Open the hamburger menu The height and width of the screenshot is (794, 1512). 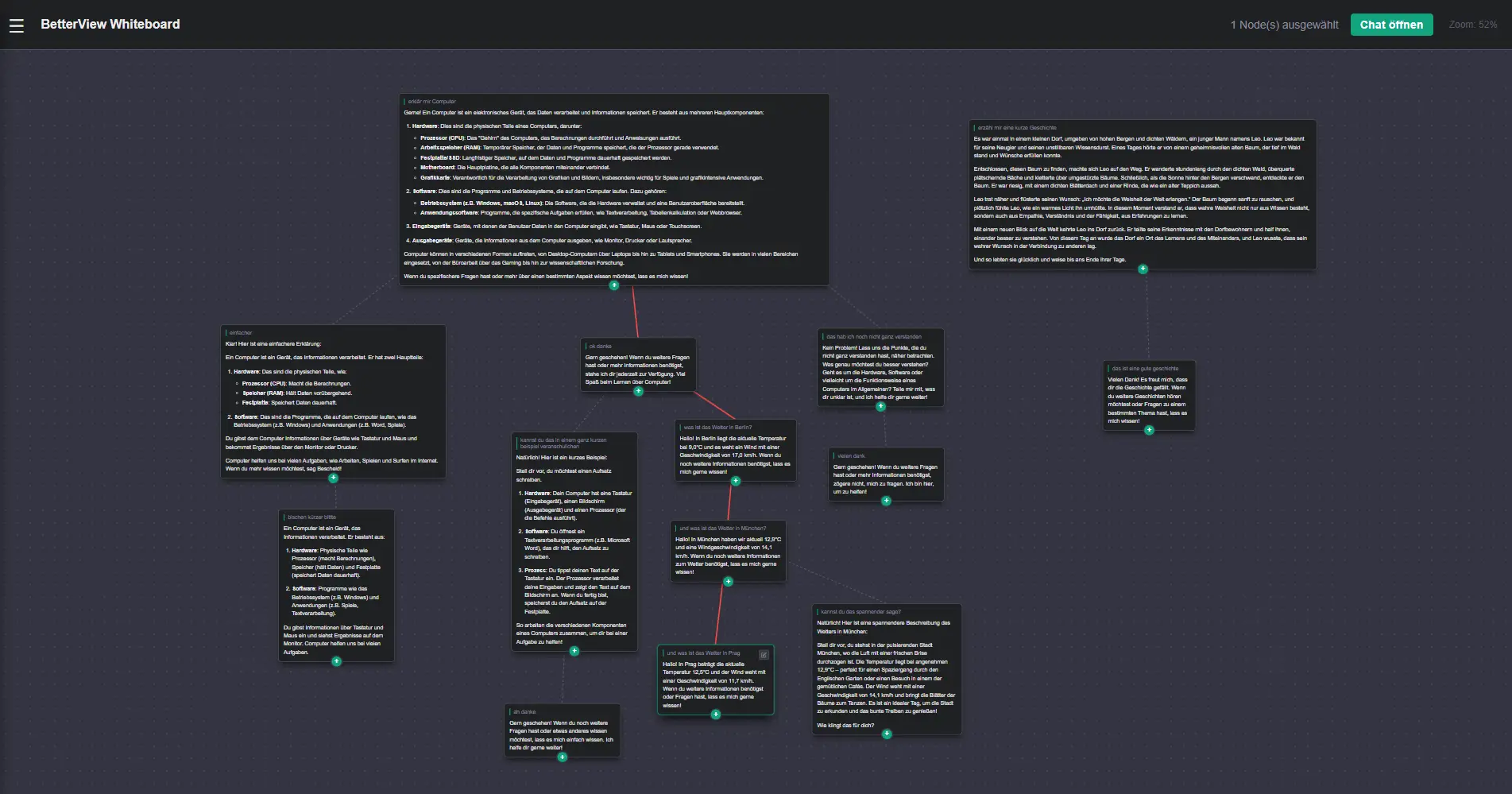(x=17, y=25)
